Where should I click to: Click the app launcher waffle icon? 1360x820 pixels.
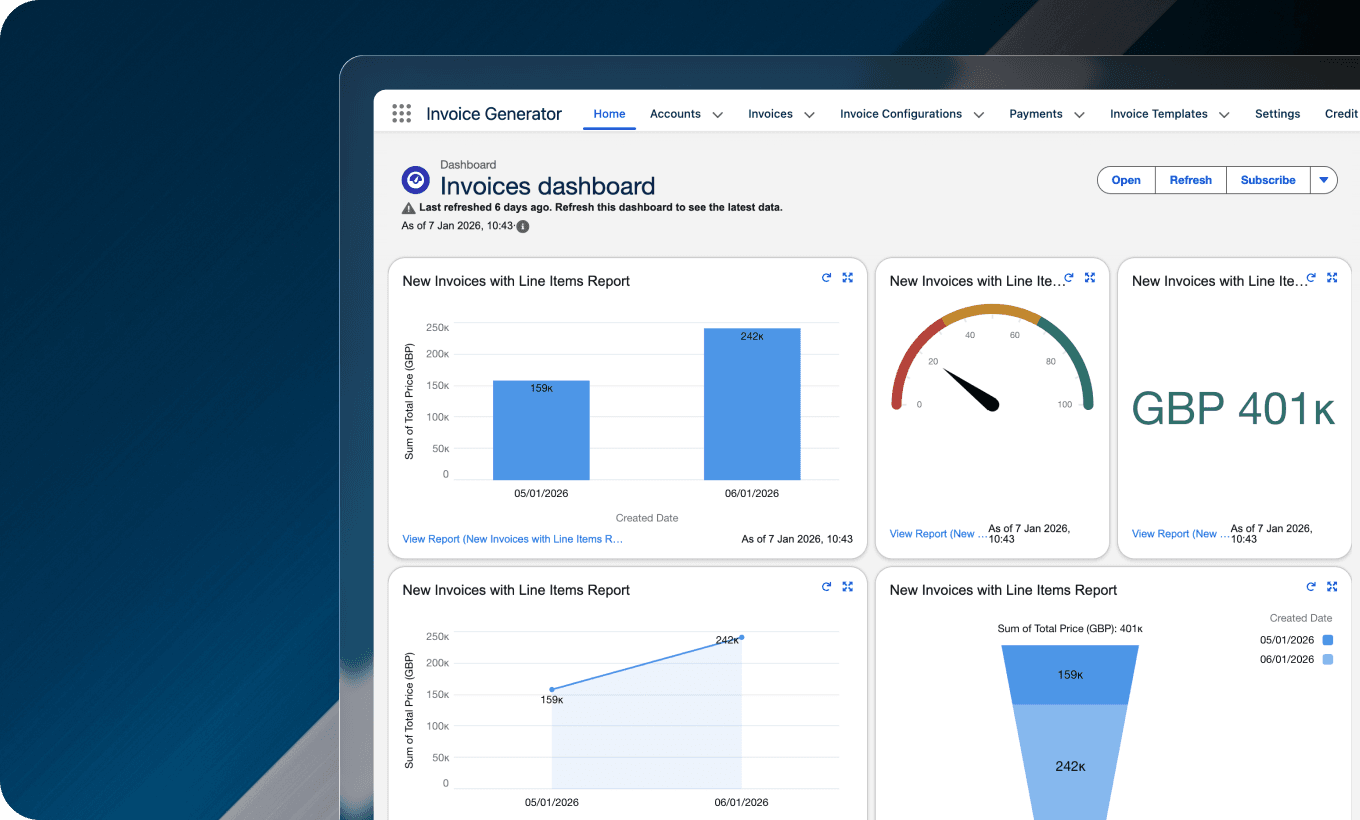pos(401,113)
